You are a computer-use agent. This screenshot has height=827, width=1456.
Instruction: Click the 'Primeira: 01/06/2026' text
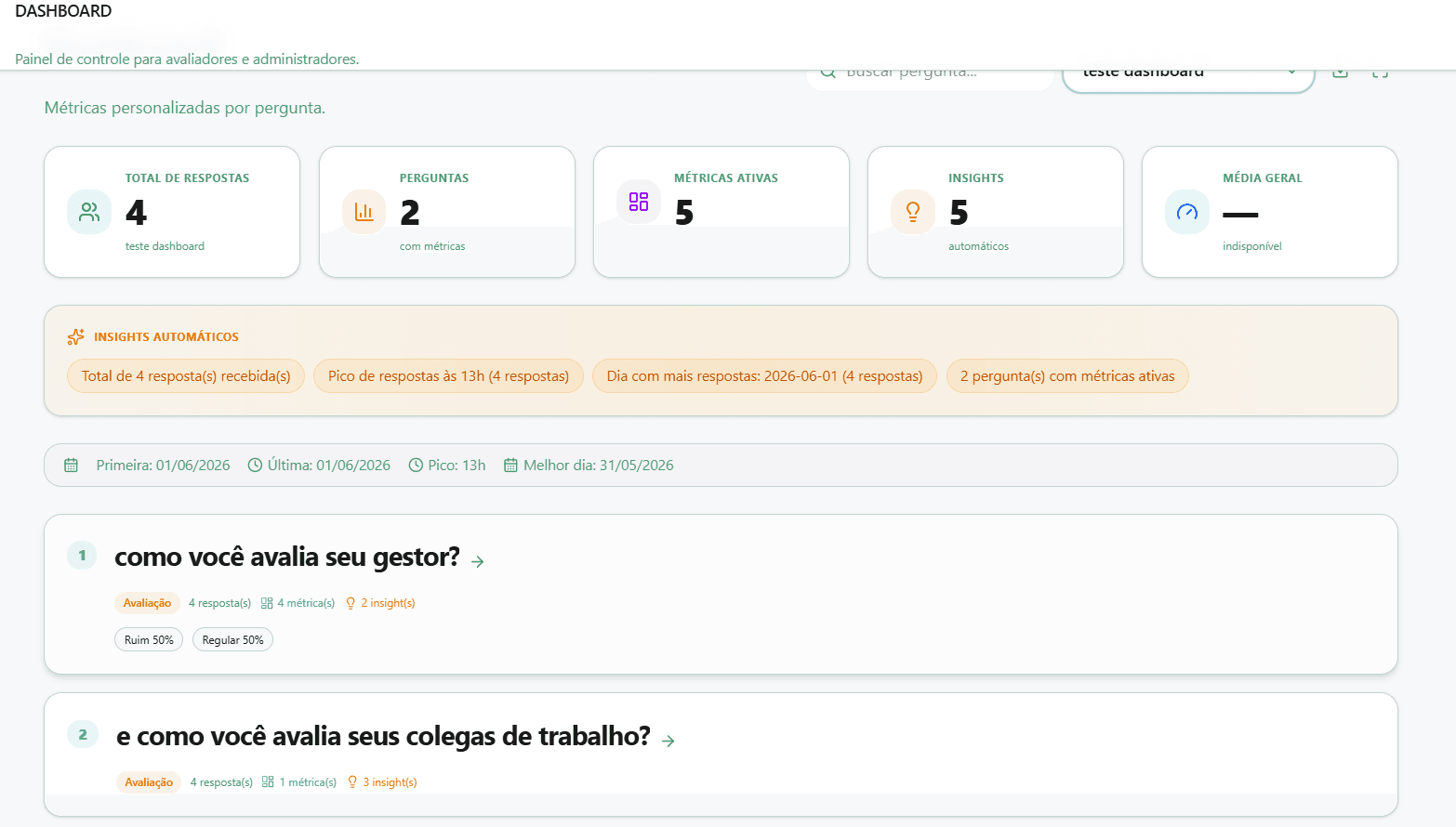pyautogui.click(x=163, y=465)
